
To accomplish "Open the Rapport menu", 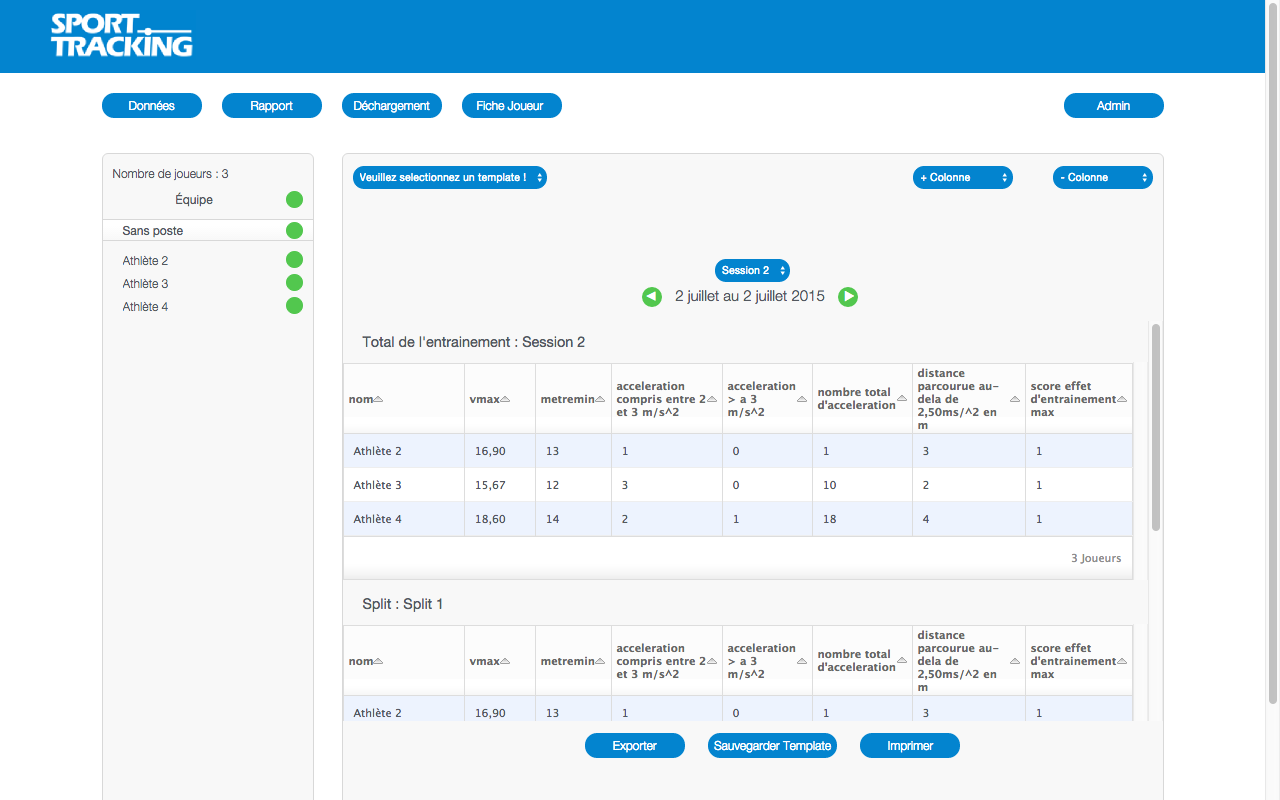I will [x=272, y=106].
